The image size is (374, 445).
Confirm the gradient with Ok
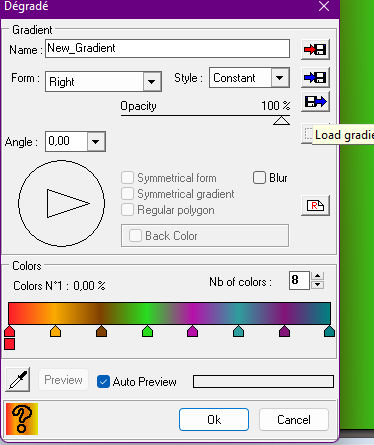pyautogui.click(x=214, y=420)
